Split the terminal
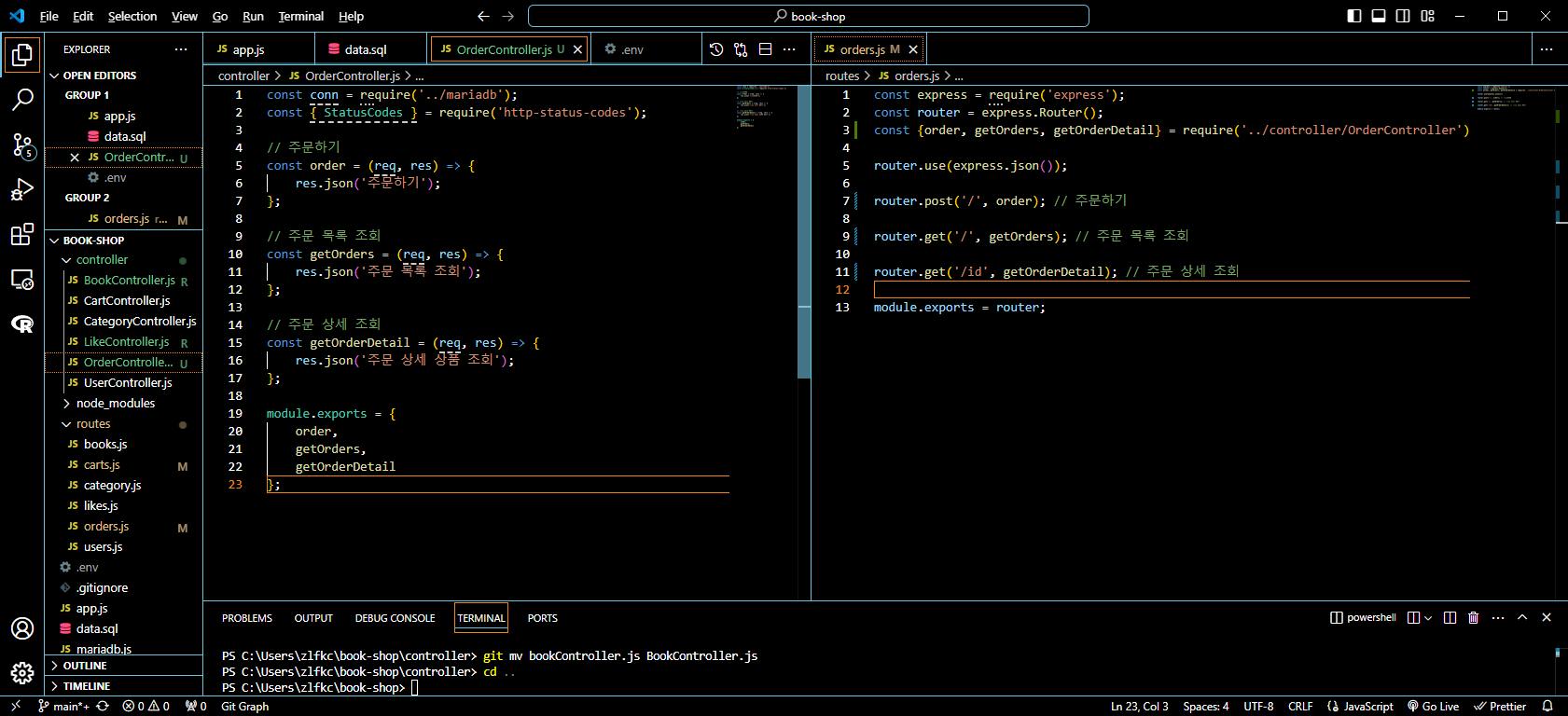Viewport: 1568px width, 716px height. click(x=1450, y=617)
